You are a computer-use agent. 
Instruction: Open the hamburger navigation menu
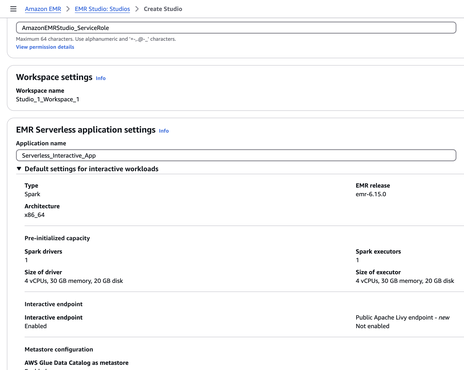click(13, 9)
